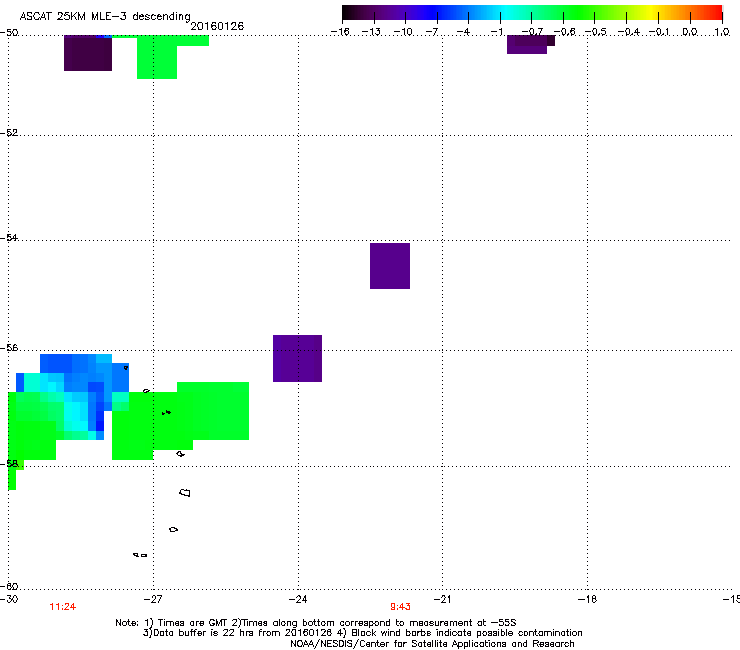Click the latitude label -52
This screenshot has height=650, width=740.
pos(9,133)
